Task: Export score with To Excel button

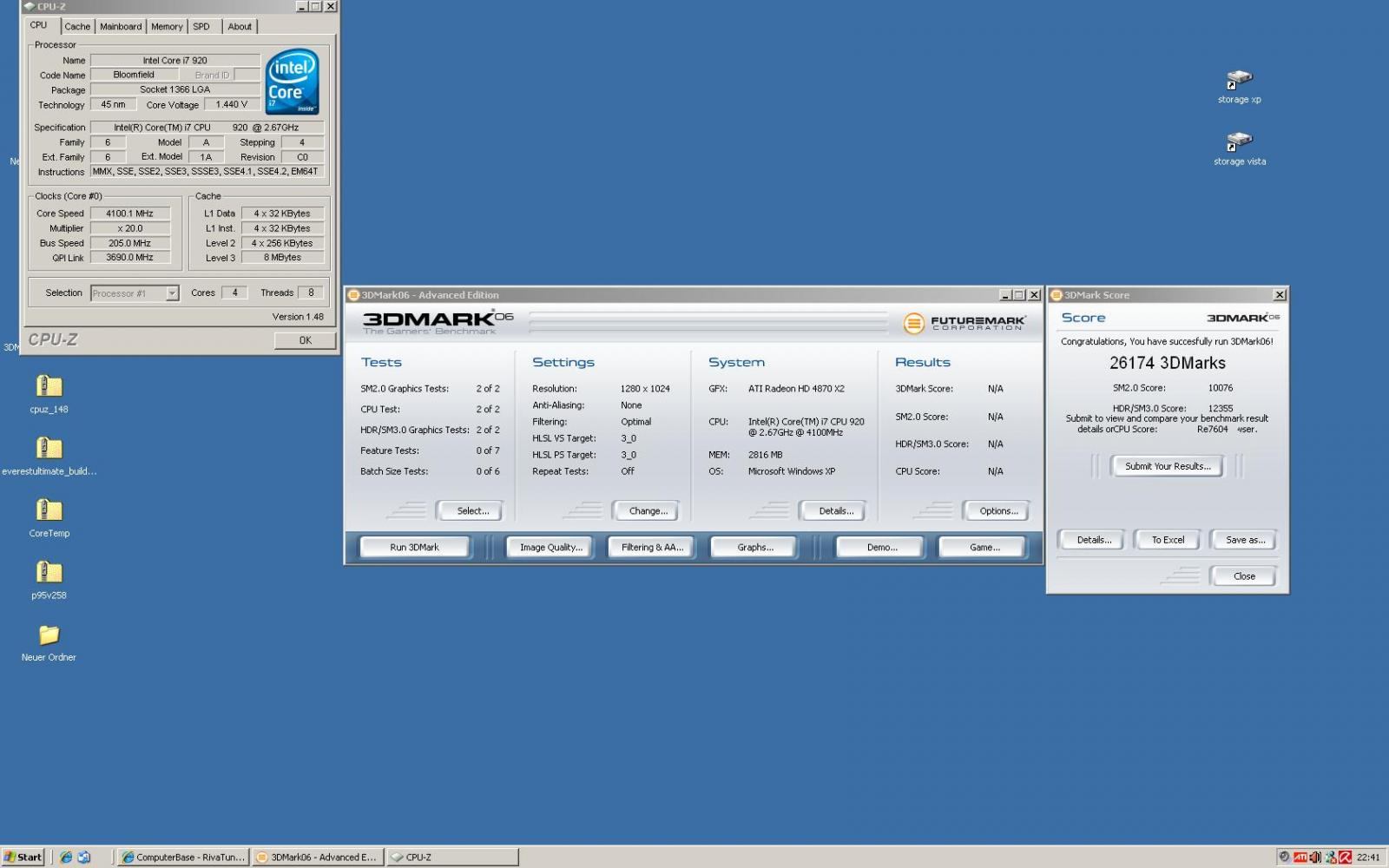Action: [1168, 540]
